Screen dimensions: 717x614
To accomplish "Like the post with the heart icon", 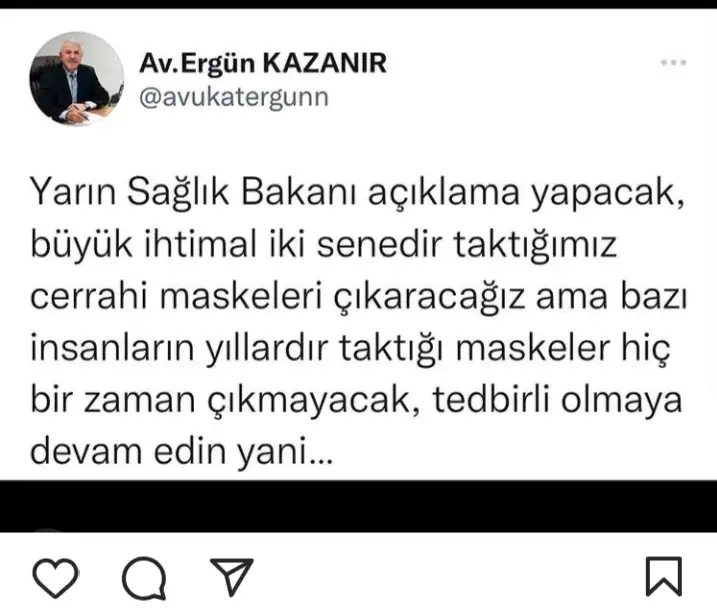I will click(x=56, y=578).
